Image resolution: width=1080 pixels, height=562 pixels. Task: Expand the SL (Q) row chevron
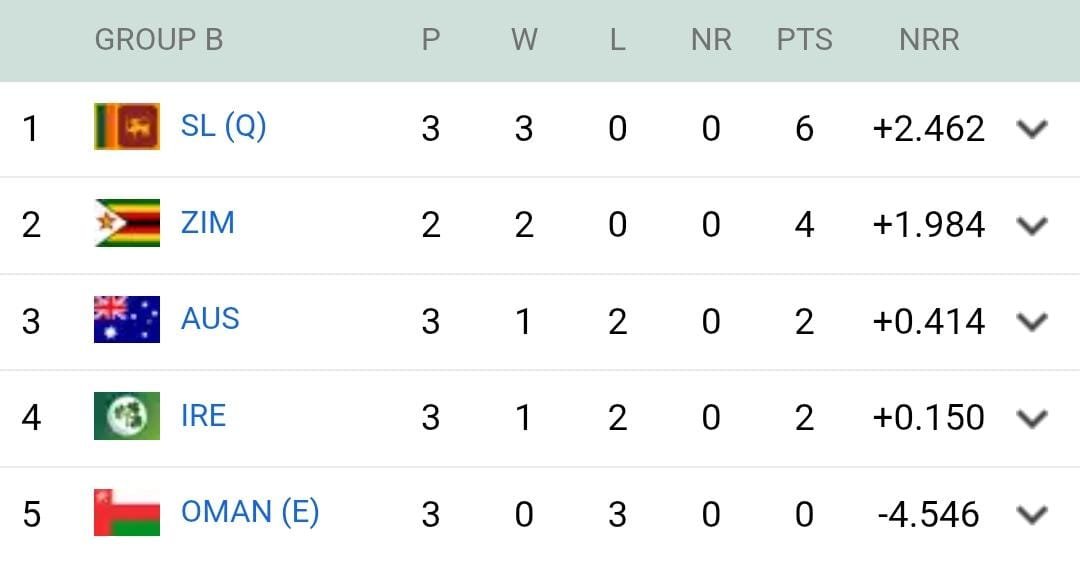pyautogui.click(x=1031, y=129)
